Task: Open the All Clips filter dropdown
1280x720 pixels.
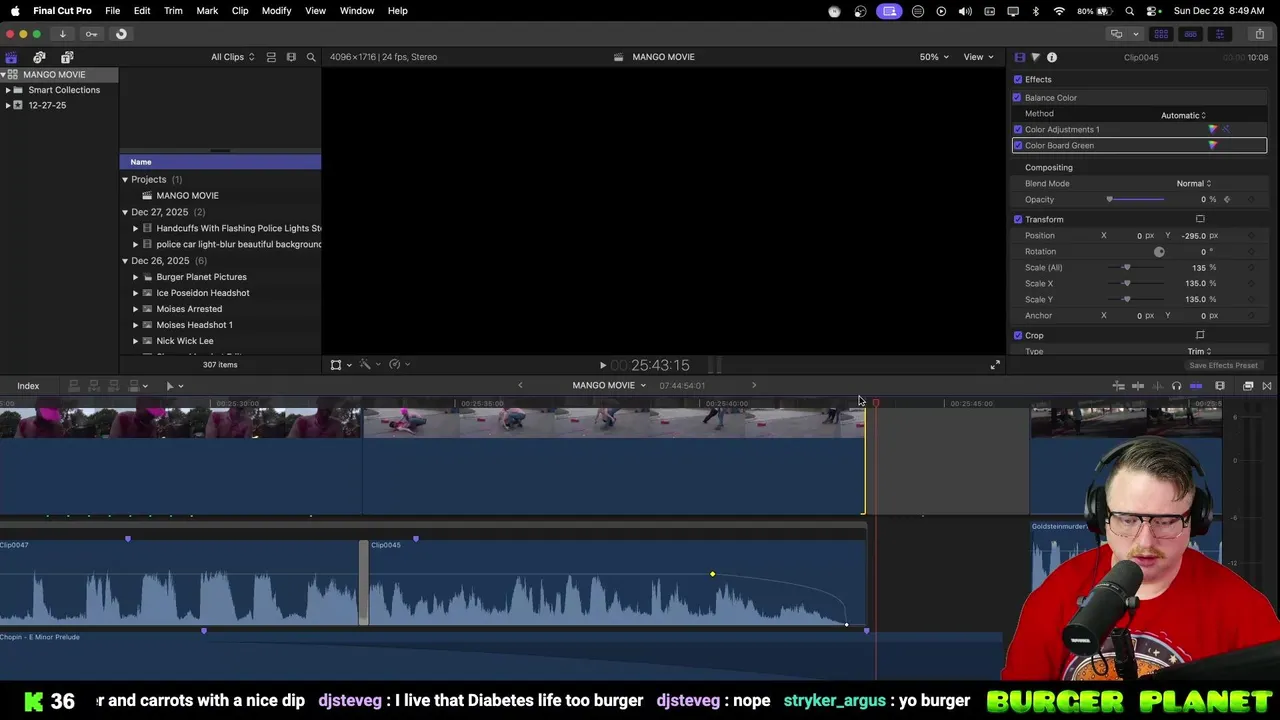Action: (232, 57)
